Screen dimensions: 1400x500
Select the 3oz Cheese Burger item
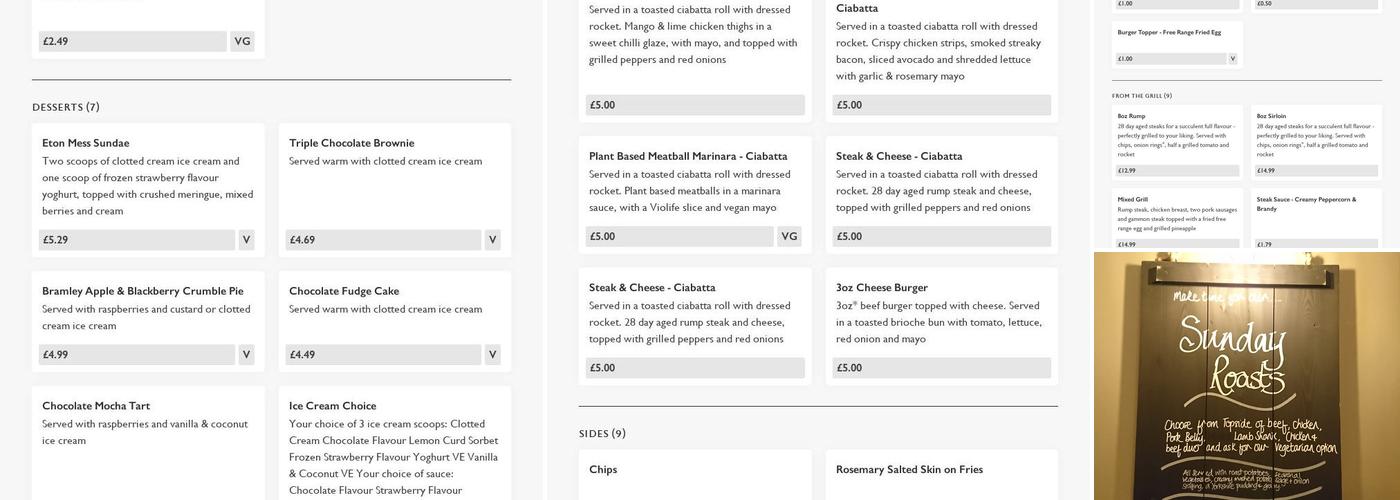pyautogui.click(x=882, y=288)
